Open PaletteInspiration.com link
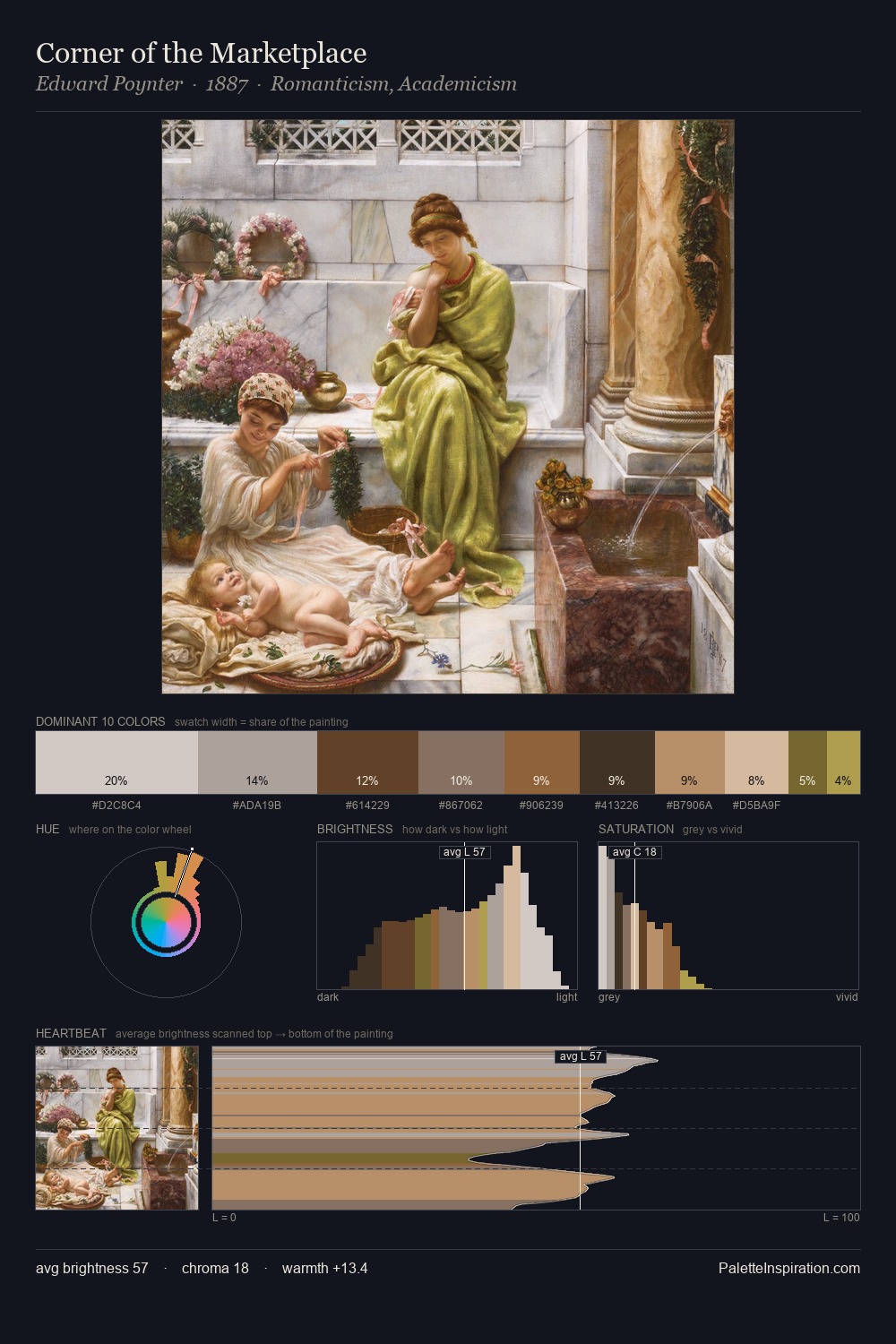The width and height of the screenshot is (896, 1344). [789, 1268]
